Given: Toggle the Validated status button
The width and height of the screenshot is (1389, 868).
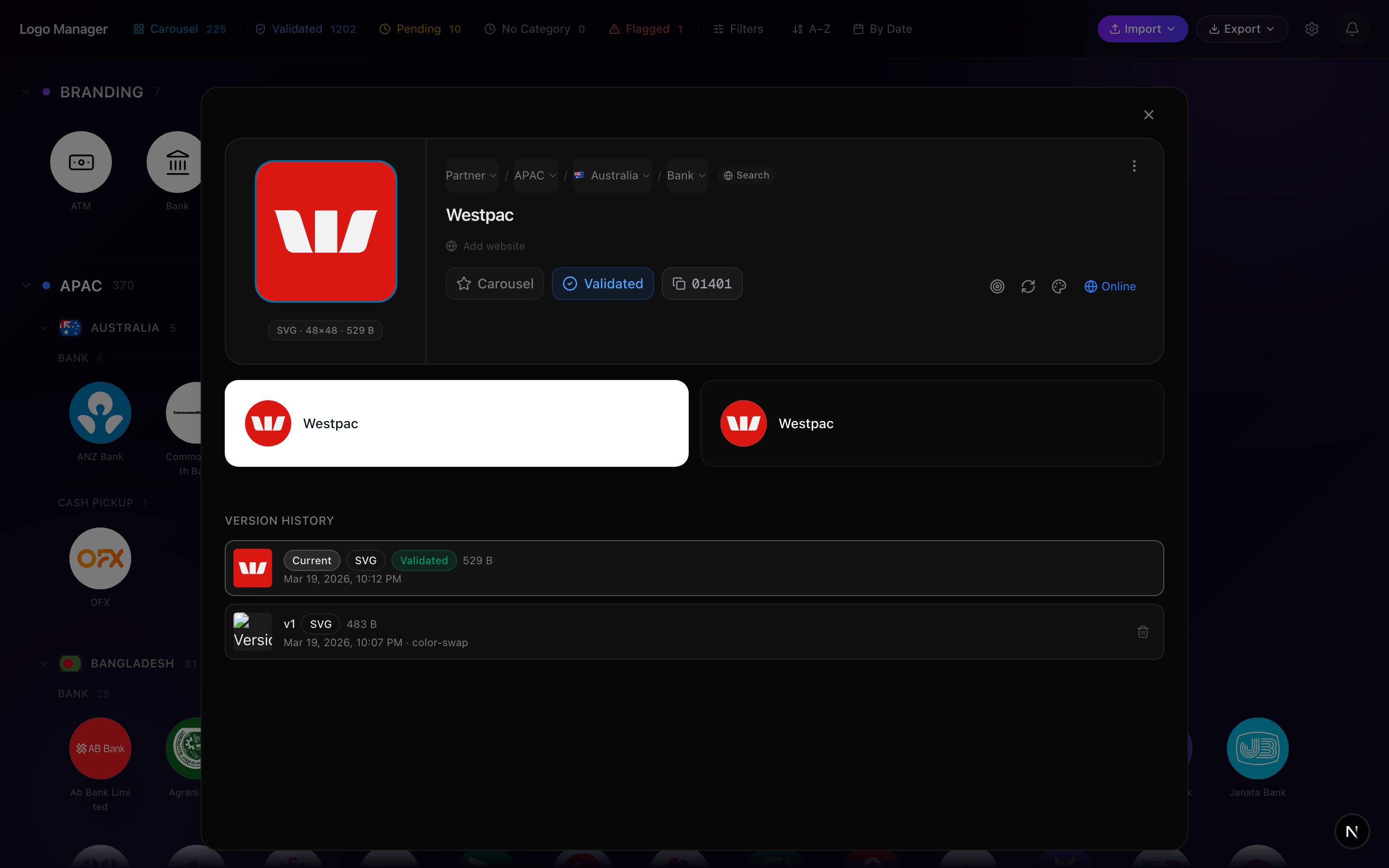Looking at the screenshot, I should click(x=602, y=284).
